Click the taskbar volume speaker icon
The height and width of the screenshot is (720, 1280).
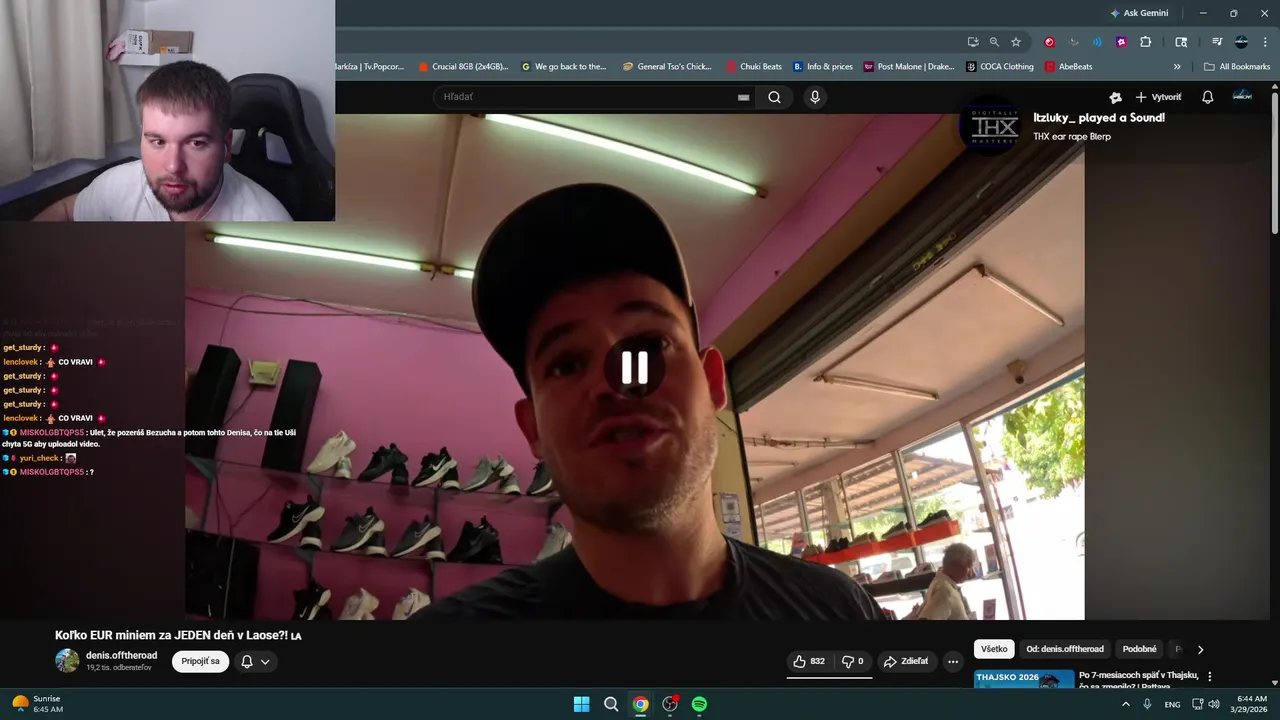tap(1214, 704)
